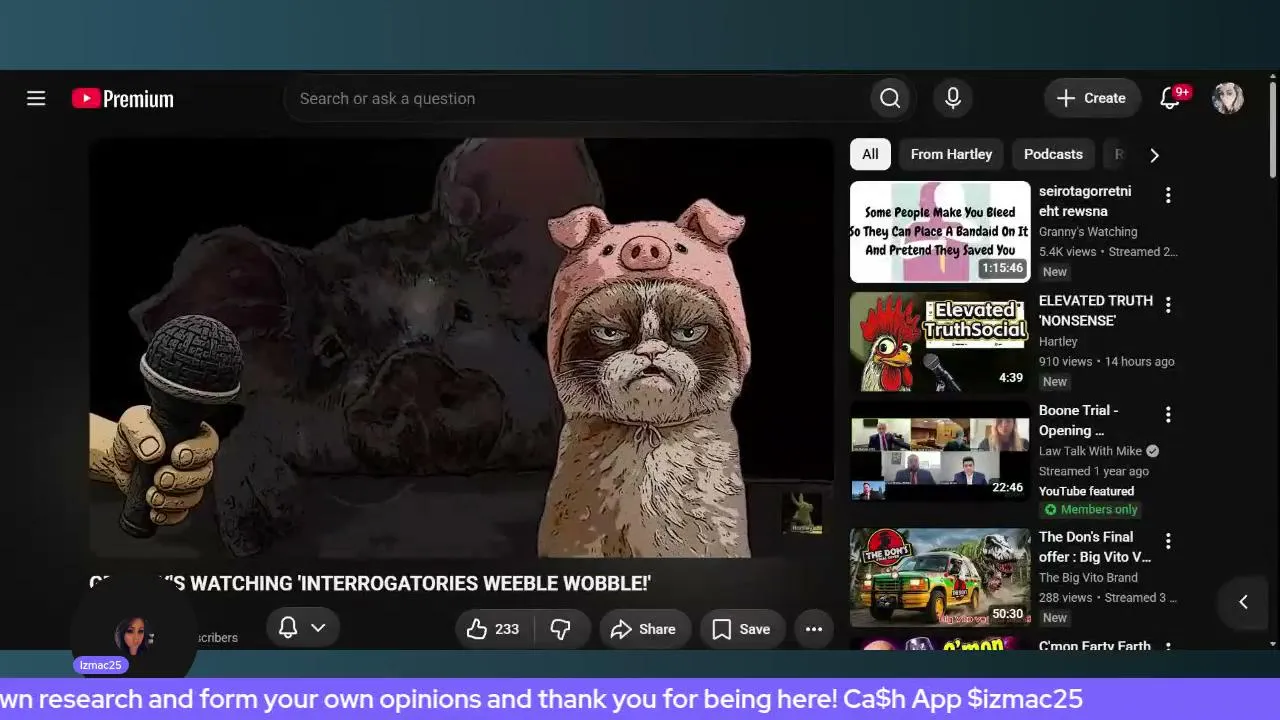Image resolution: width=1280 pixels, height=720 pixels.
Task: Click the 'Members only' badge
Action: click(1091, 510)
